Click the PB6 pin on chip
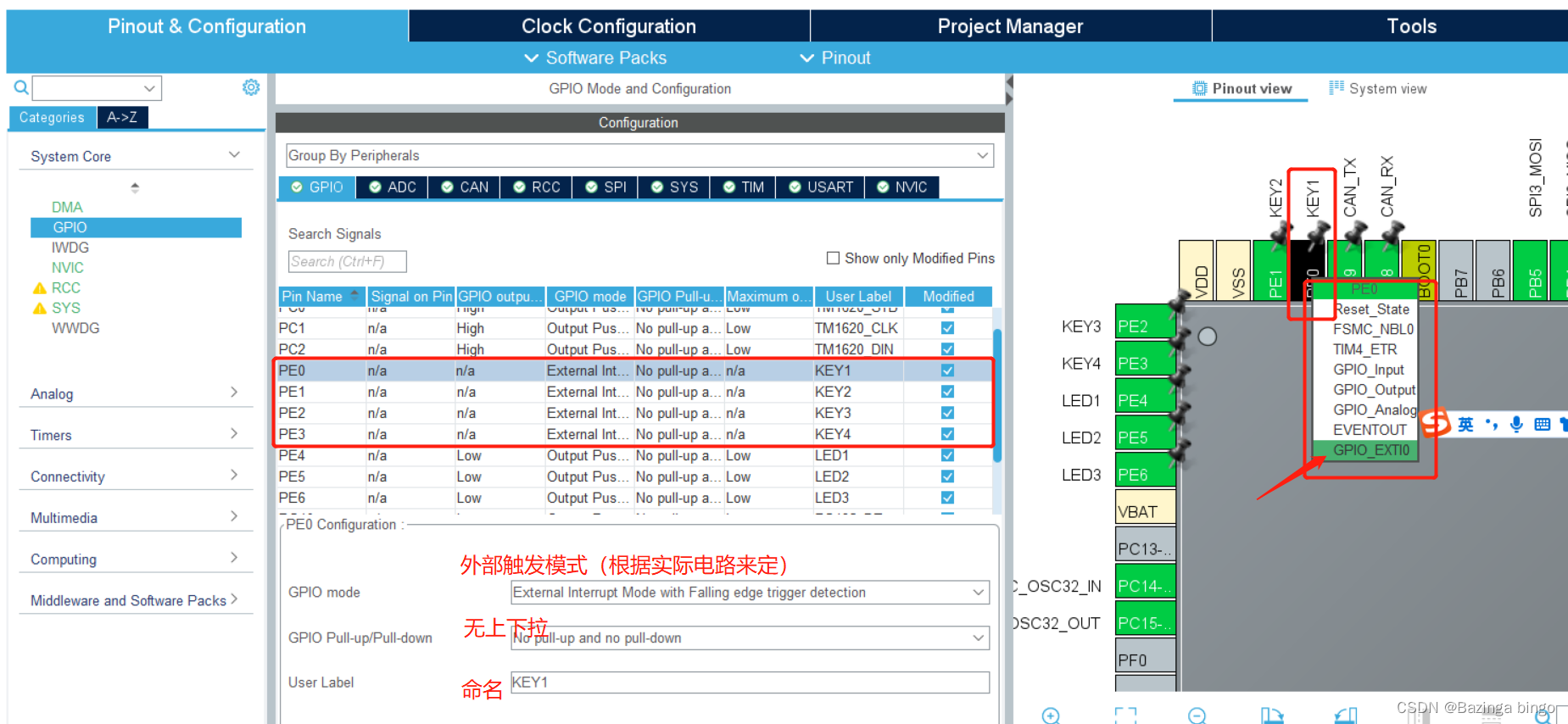 1493,270
